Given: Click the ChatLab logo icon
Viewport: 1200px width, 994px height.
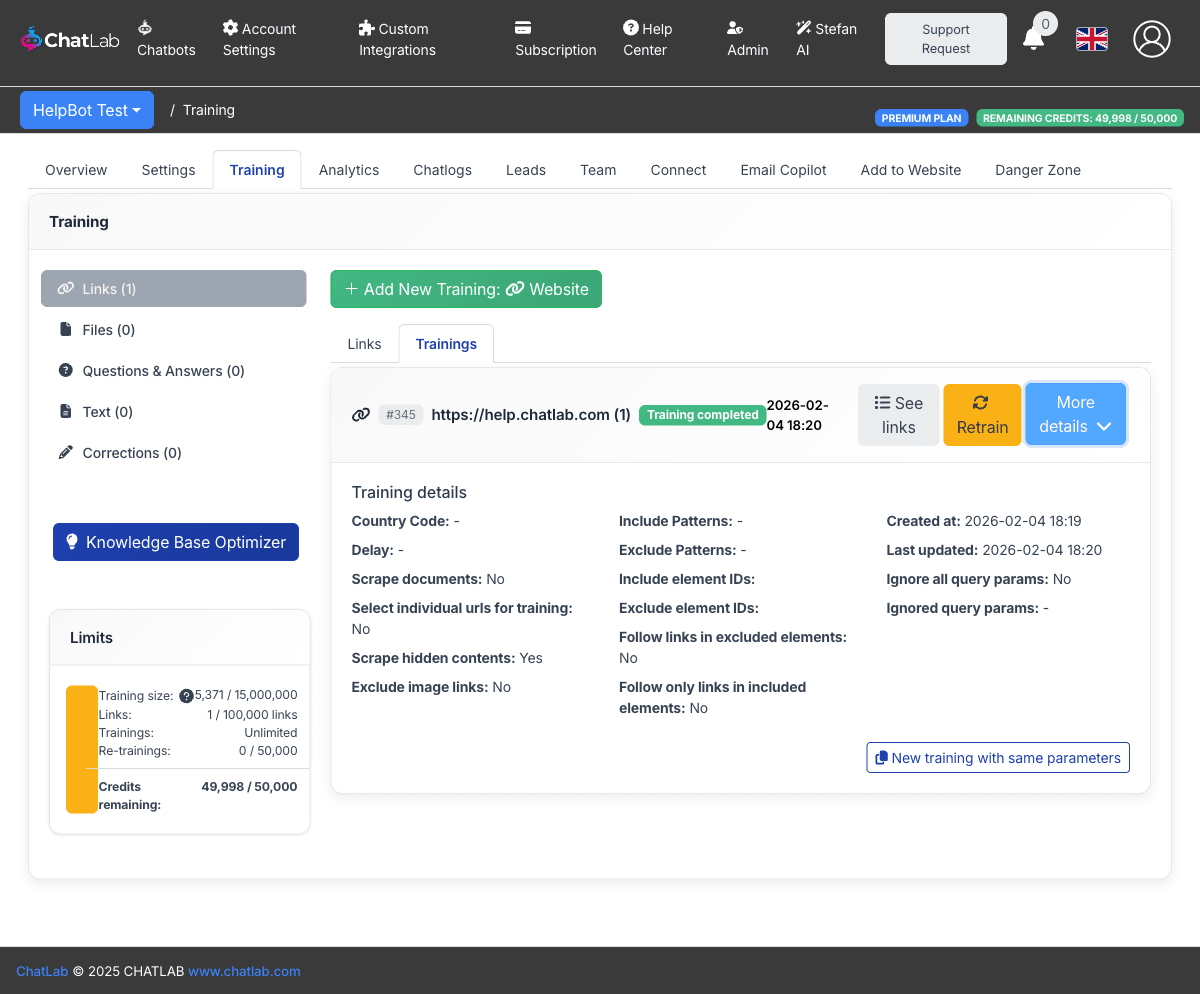Looking at the screenshot, I should [x=32, y=39].
